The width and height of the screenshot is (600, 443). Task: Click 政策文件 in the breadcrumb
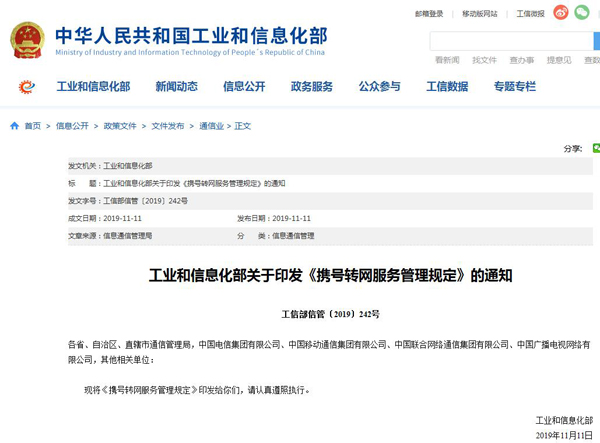[x=120, y=126]
